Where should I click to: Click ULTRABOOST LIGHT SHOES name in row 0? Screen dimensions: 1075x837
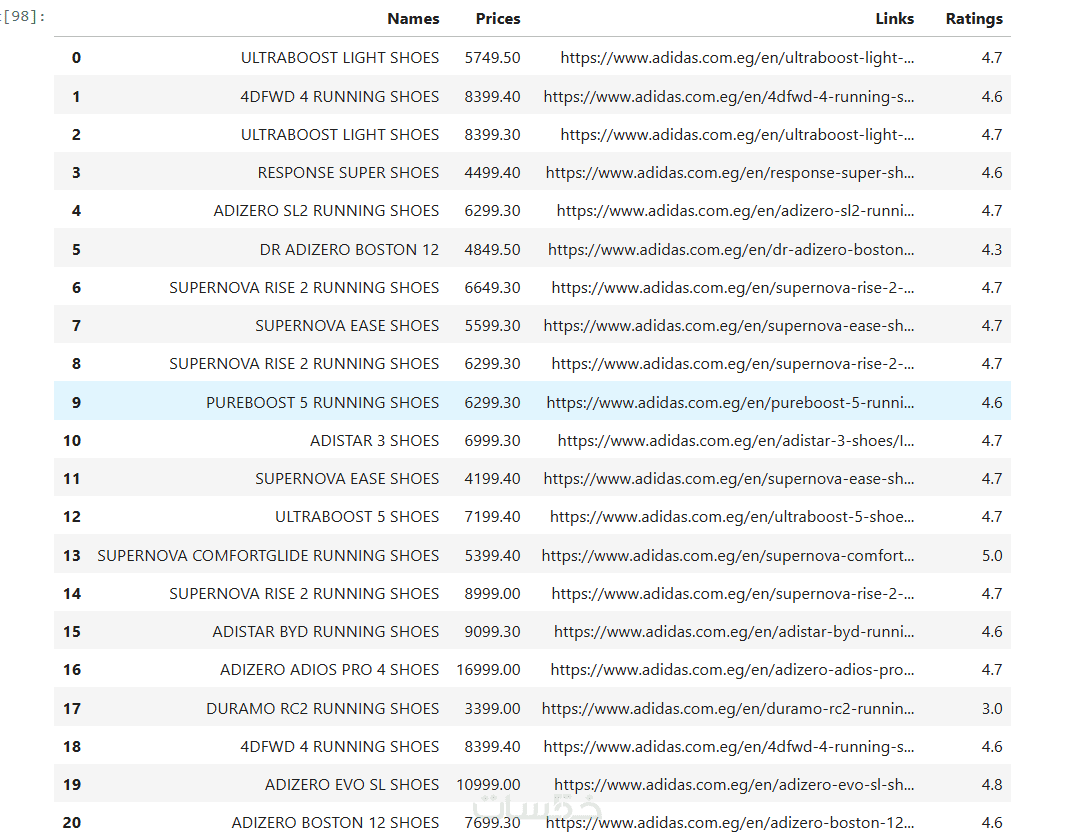pos(339,58)
